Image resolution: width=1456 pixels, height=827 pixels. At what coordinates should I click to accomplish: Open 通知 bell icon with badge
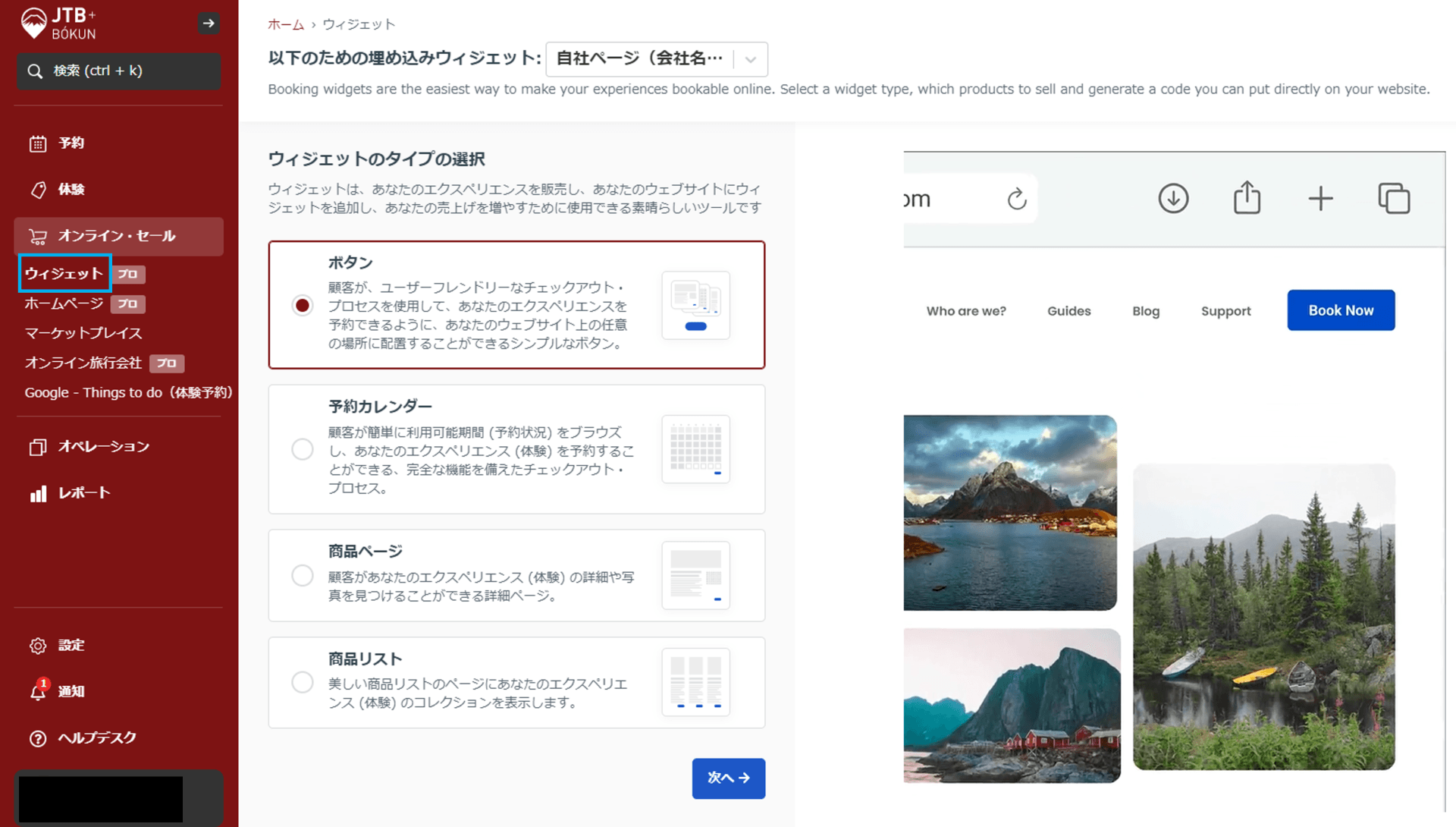(x=38, y=691)
